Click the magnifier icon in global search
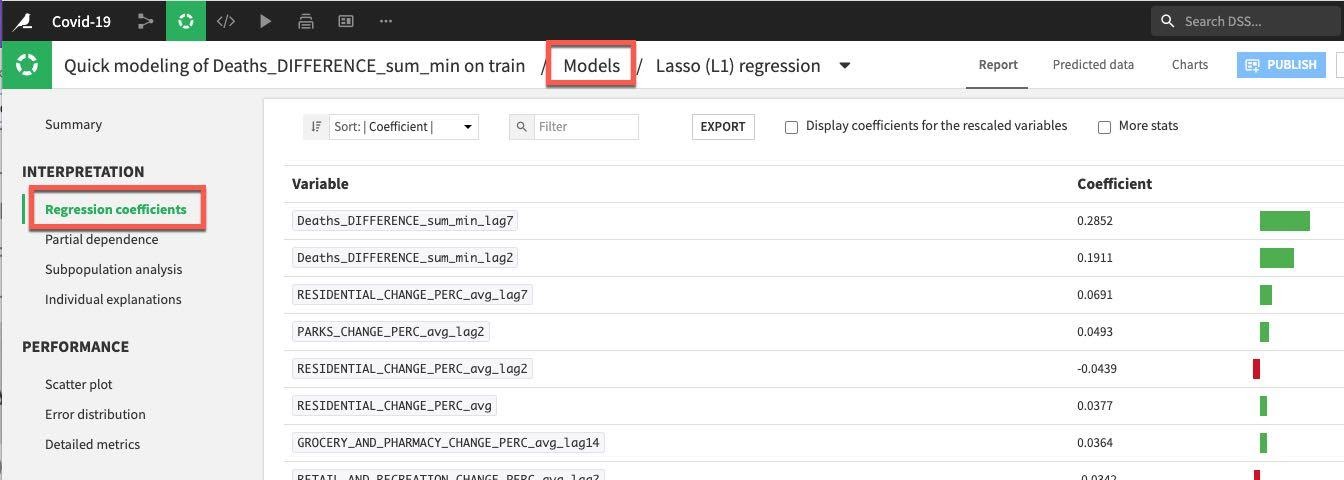The width and height of the screenshot is (1344, 480). click(x=1168, y=21)
